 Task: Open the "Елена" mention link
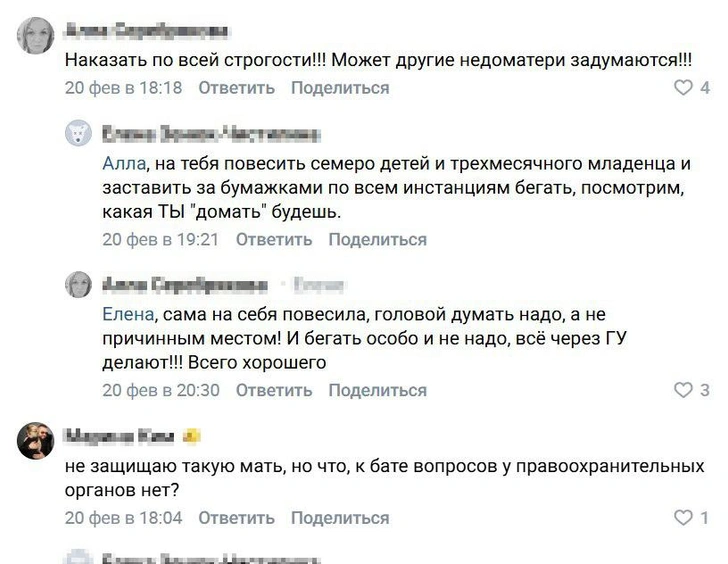click(x=128, y=315)
